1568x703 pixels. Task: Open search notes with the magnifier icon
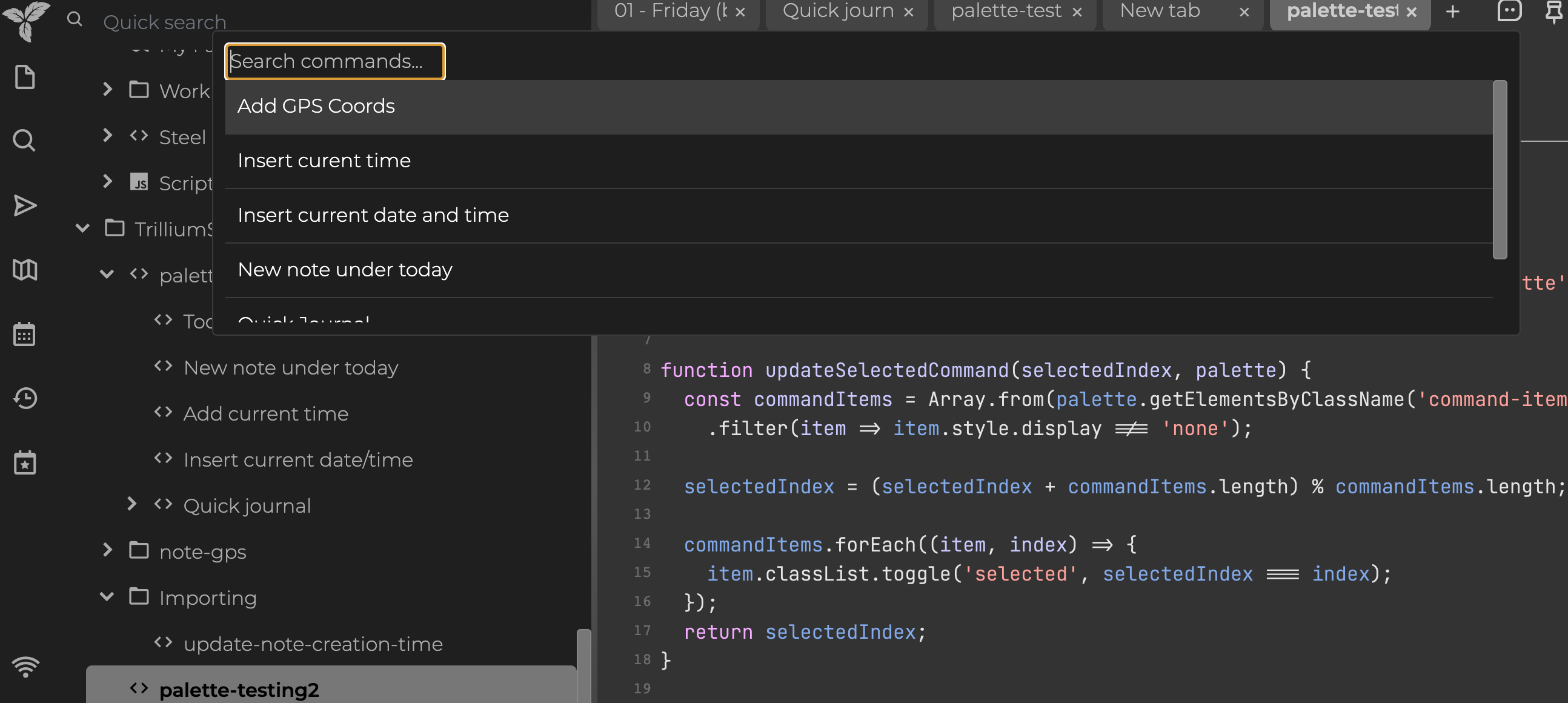coord(24,141)
